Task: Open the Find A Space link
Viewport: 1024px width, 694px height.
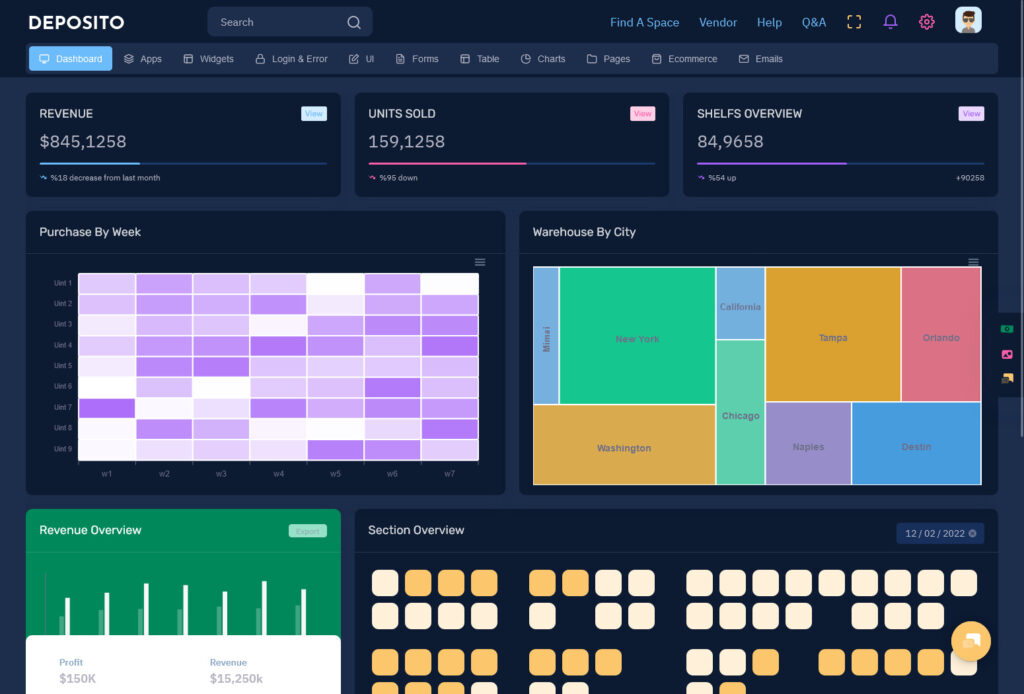Action: point(644,21)
